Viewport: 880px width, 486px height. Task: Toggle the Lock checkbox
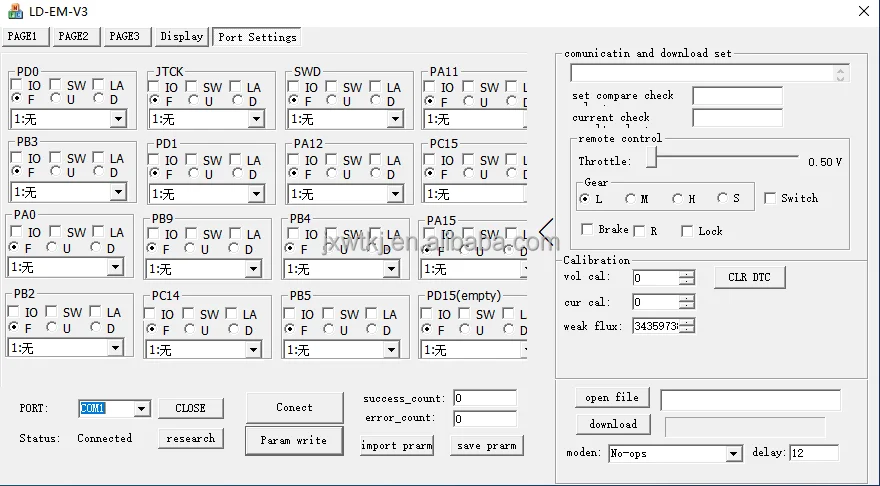coord(687,231)
